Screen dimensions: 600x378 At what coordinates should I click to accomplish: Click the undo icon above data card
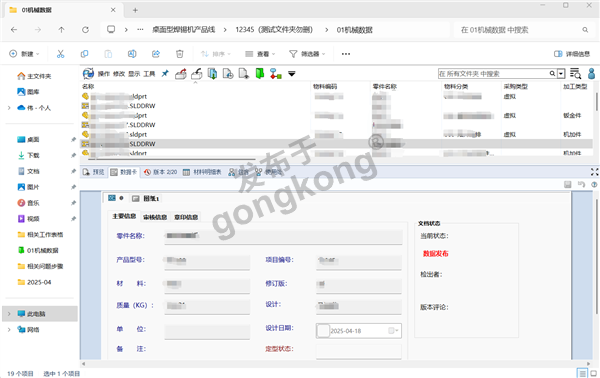point(581,184)
